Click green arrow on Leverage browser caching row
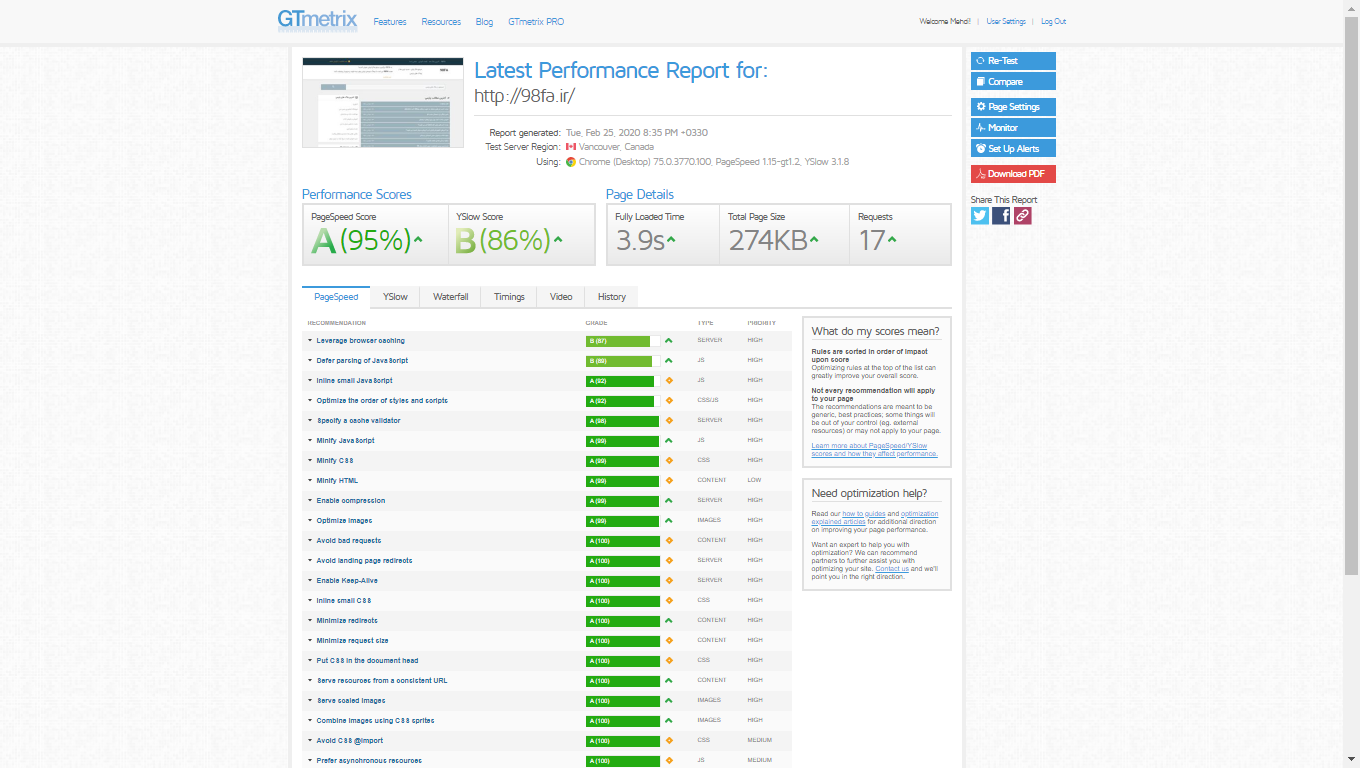Screen dimensions: 1360x768 tap(669, 340)
